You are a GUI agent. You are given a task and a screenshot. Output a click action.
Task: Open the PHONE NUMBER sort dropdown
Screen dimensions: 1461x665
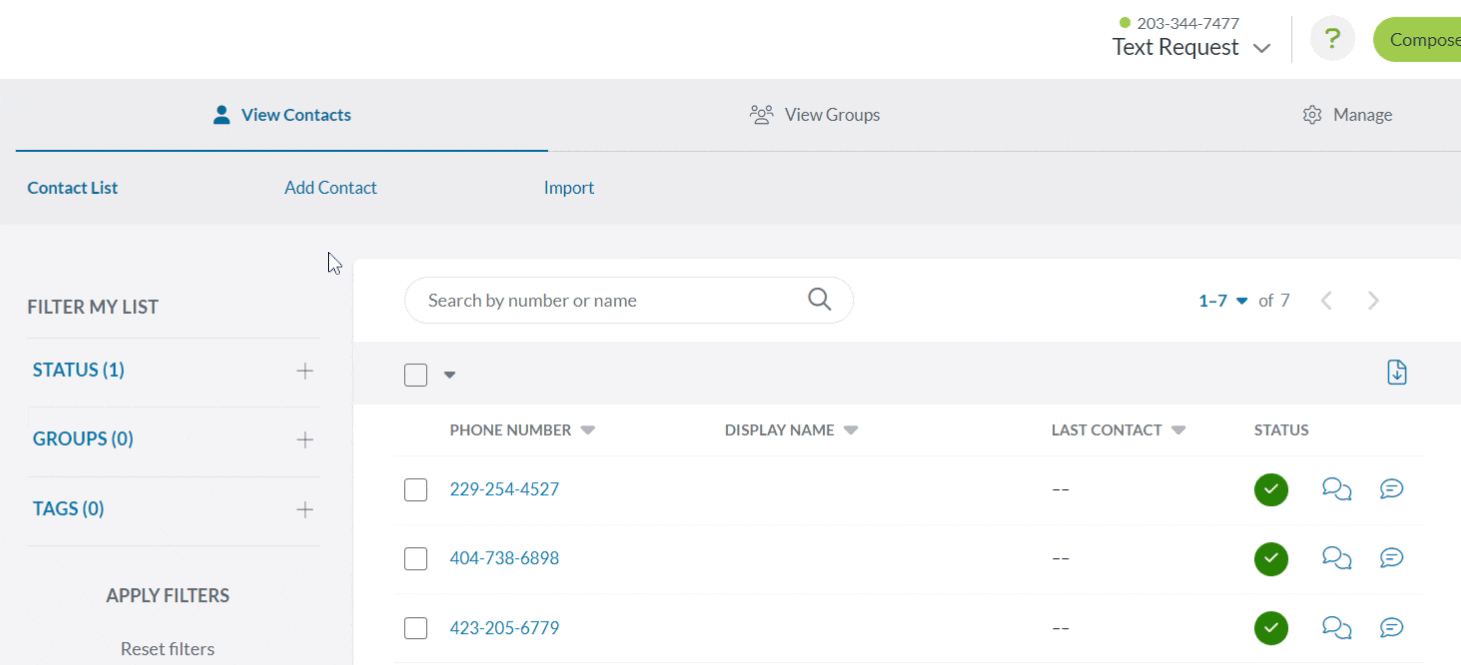(x=588, y=430)
